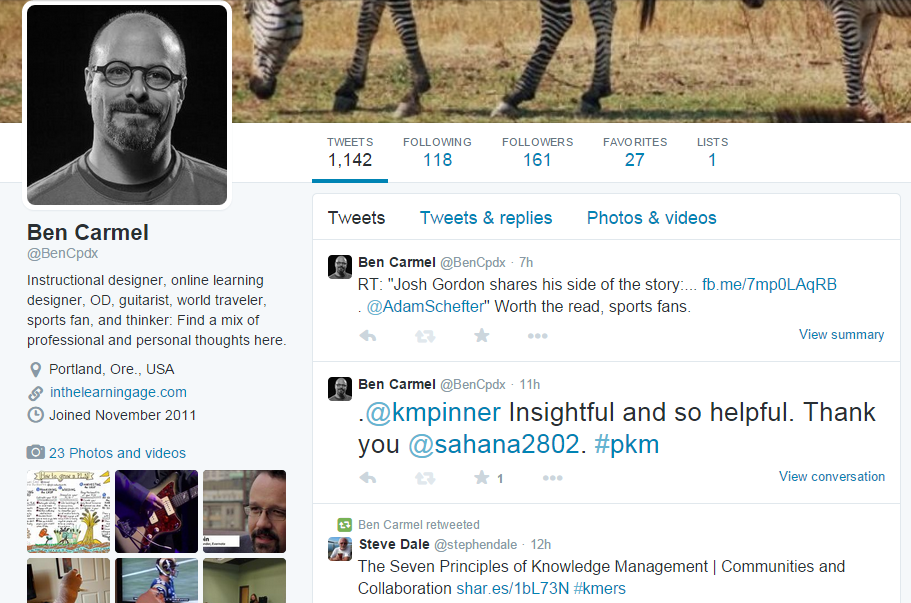This screenshot has height=603, width=911.
Task: Favorite the Josh Gordon story tweet
Action: (x=482, y=336)
